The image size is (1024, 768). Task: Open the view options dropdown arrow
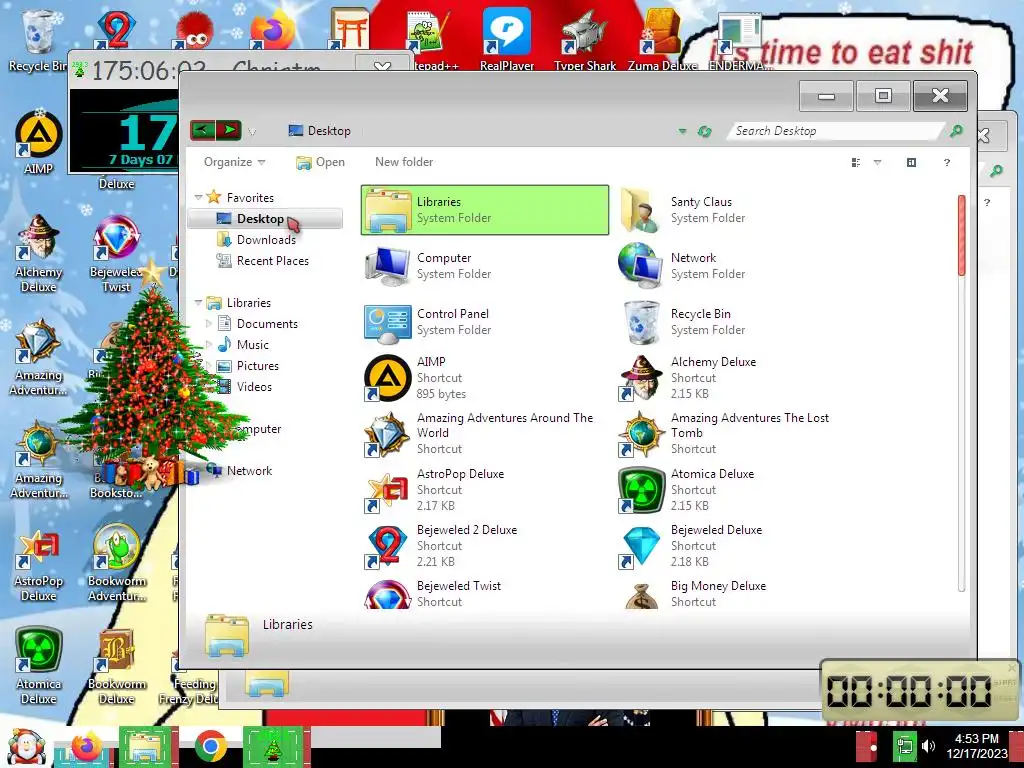[878, 162]
